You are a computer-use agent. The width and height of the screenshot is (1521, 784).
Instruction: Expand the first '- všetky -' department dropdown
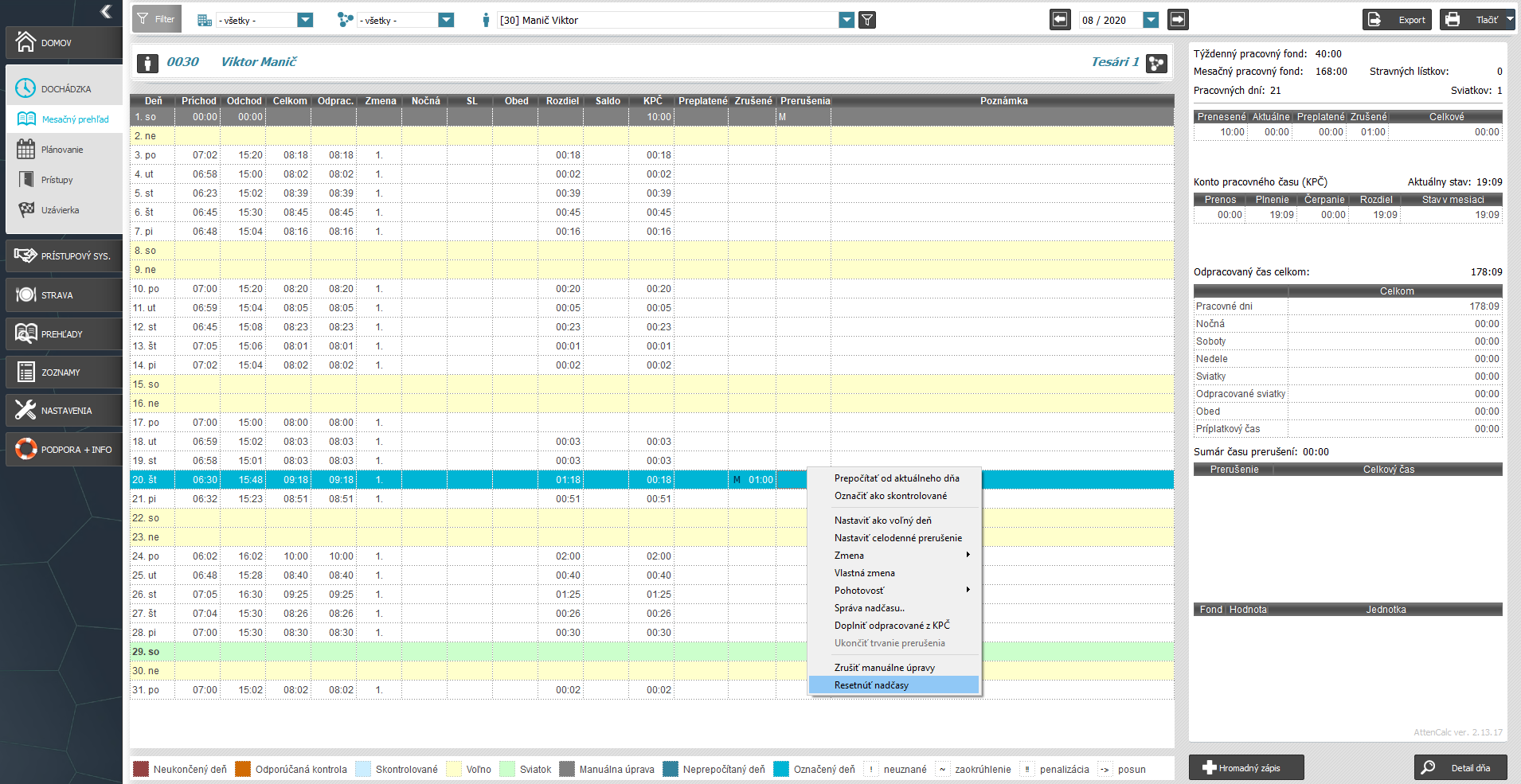point(305,20)
